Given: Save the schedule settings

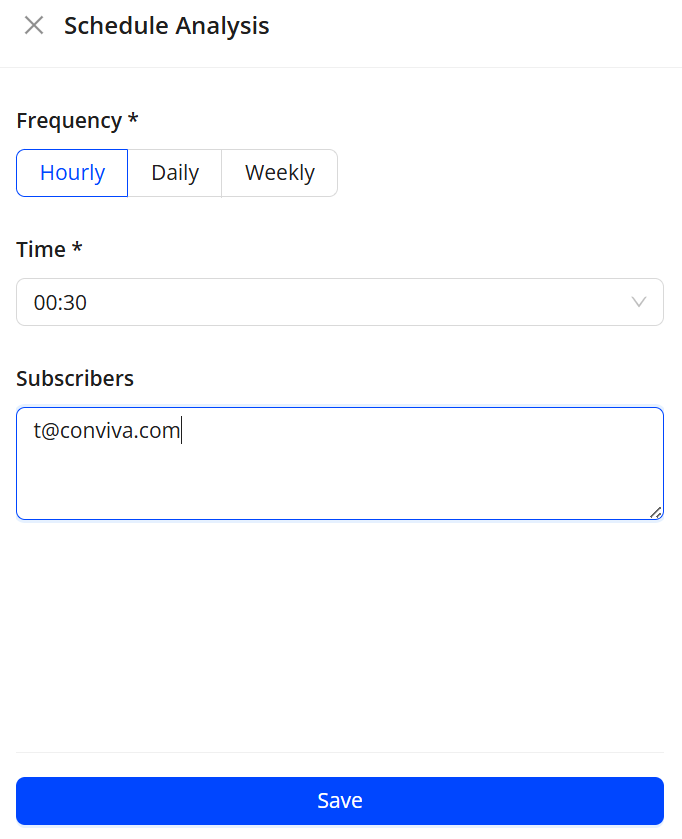Looking at the screenshot, I should (x=340, y=801).
